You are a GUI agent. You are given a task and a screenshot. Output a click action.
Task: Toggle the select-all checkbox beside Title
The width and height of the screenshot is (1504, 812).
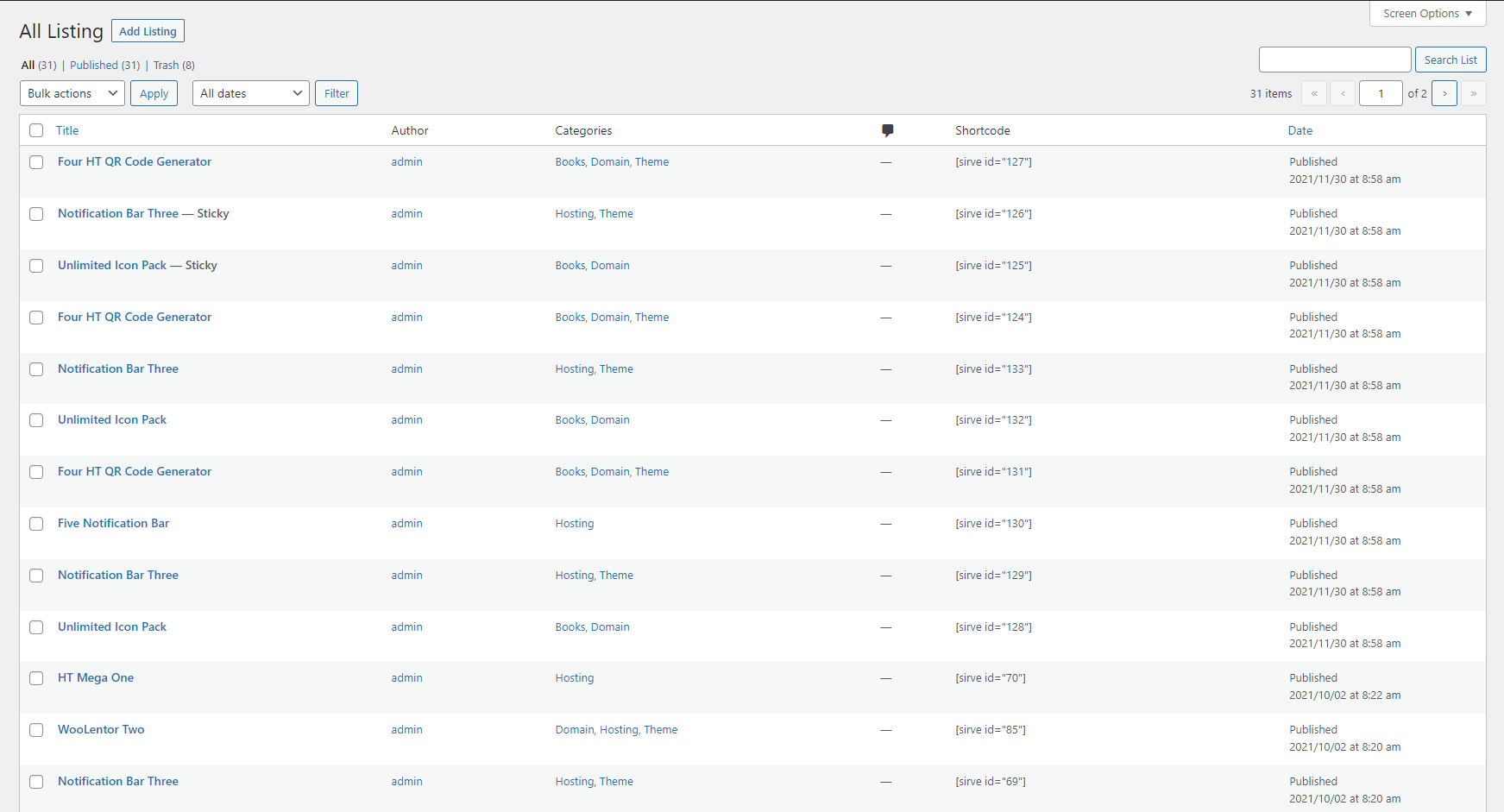[x=36, y=130]
